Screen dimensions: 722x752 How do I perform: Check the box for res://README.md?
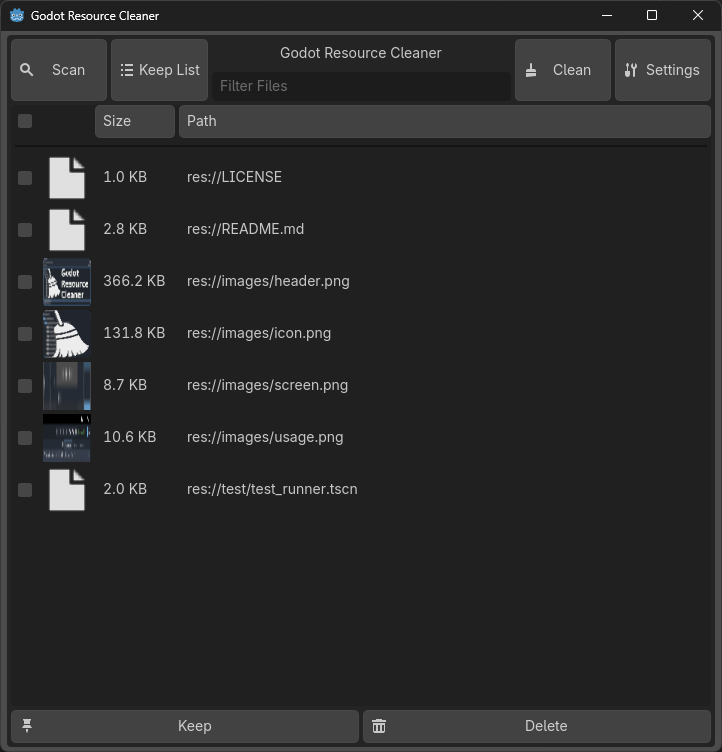click(x=25, y=230)
